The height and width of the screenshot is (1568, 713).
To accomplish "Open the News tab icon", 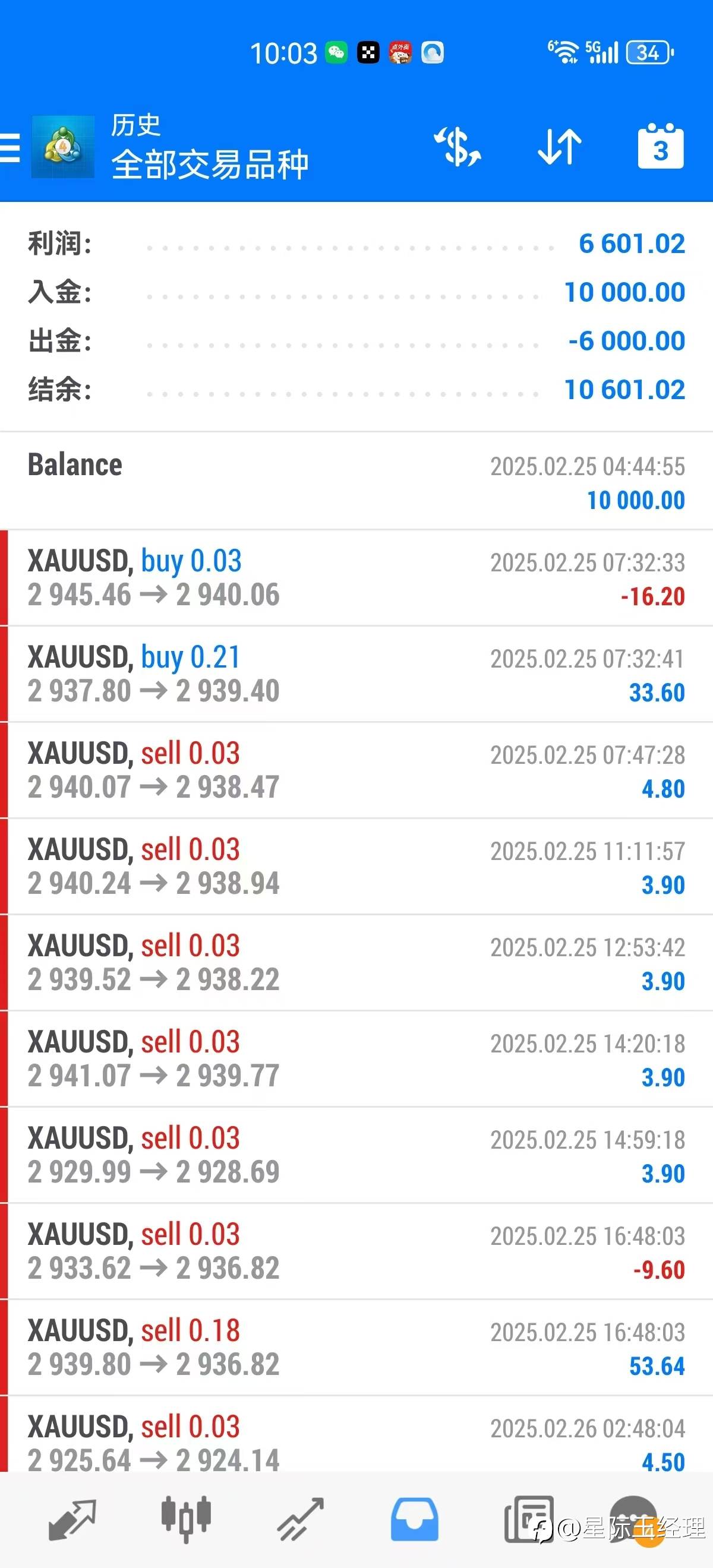I will pyautogui.click(x=528, y=1519).
